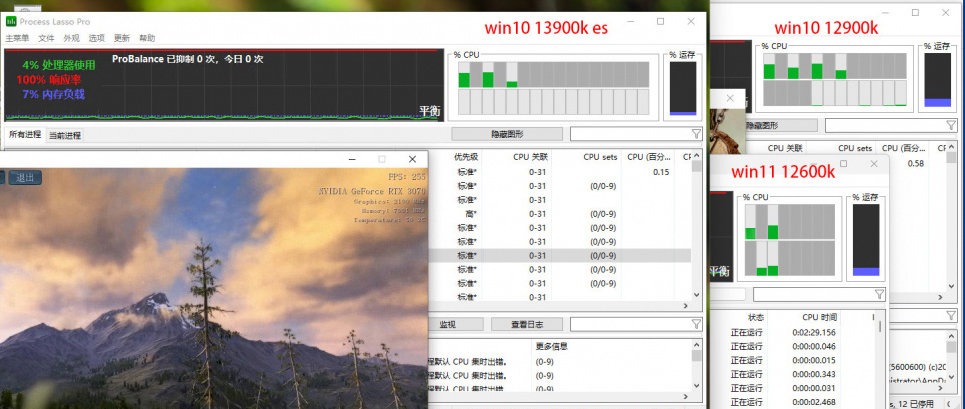Select the row with 高* priority

coord(559,214)
